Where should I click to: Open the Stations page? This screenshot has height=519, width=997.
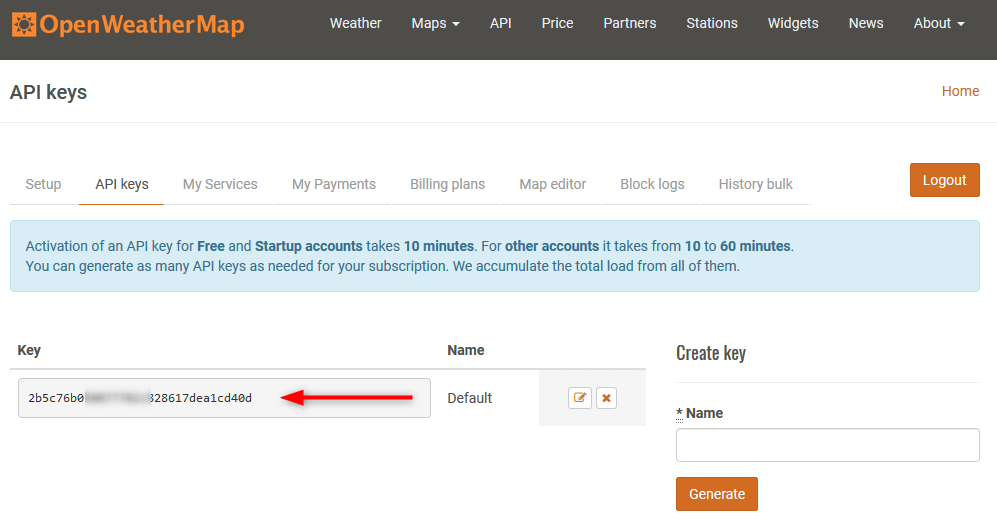[x=712, y=24]
